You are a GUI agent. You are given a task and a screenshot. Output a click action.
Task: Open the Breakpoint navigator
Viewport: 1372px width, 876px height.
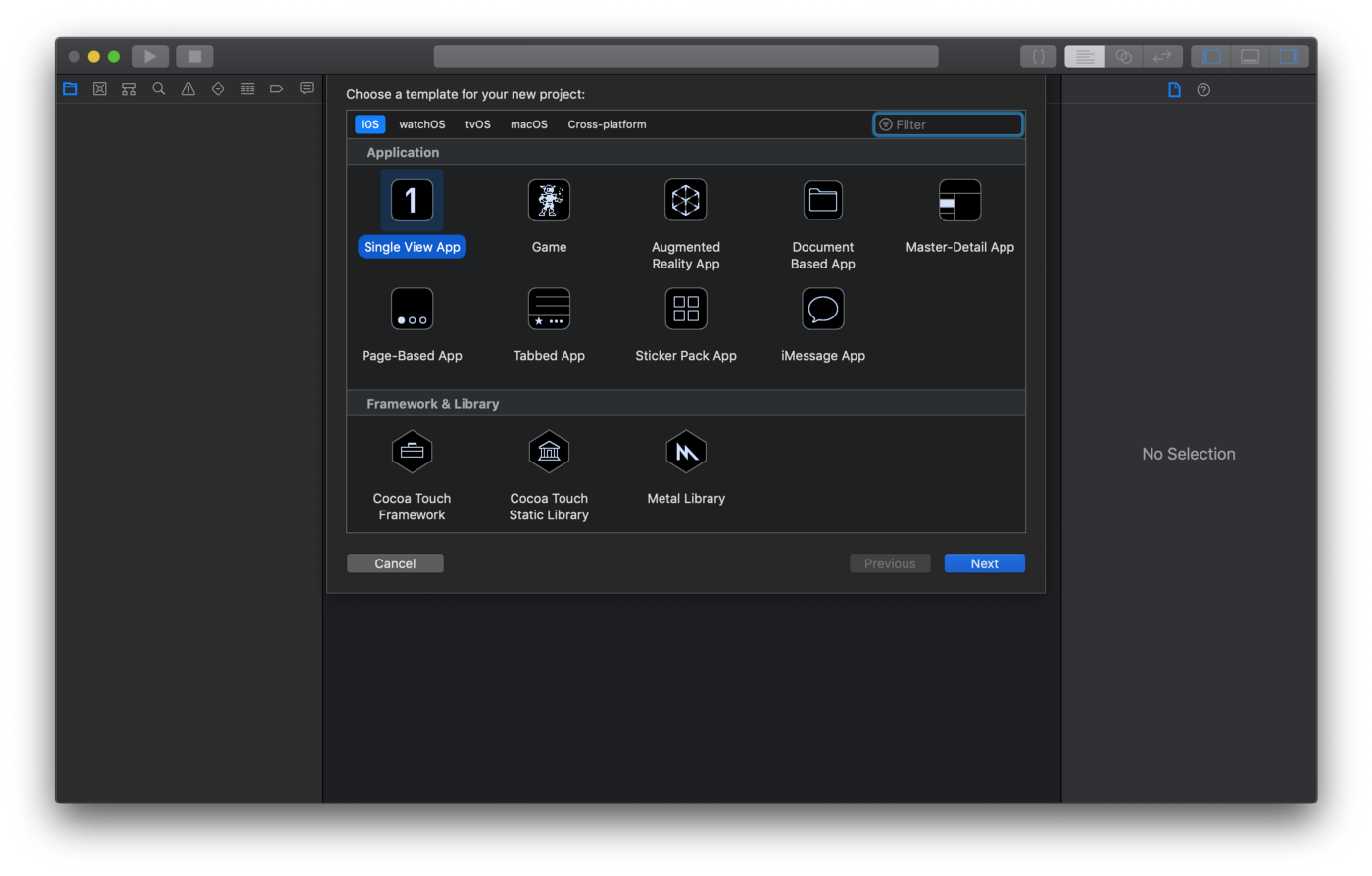click(276, 89)
